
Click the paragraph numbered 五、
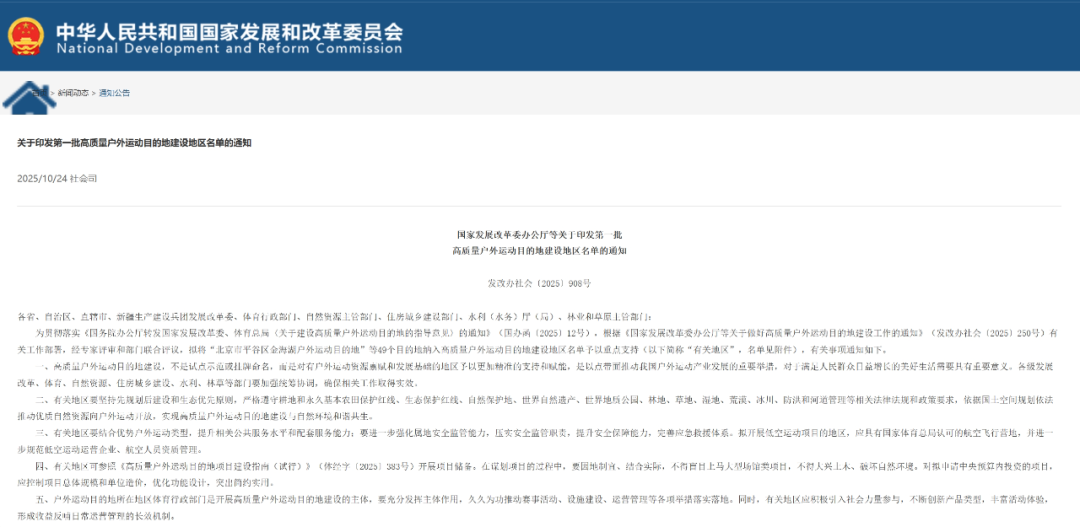coord(540,507)
